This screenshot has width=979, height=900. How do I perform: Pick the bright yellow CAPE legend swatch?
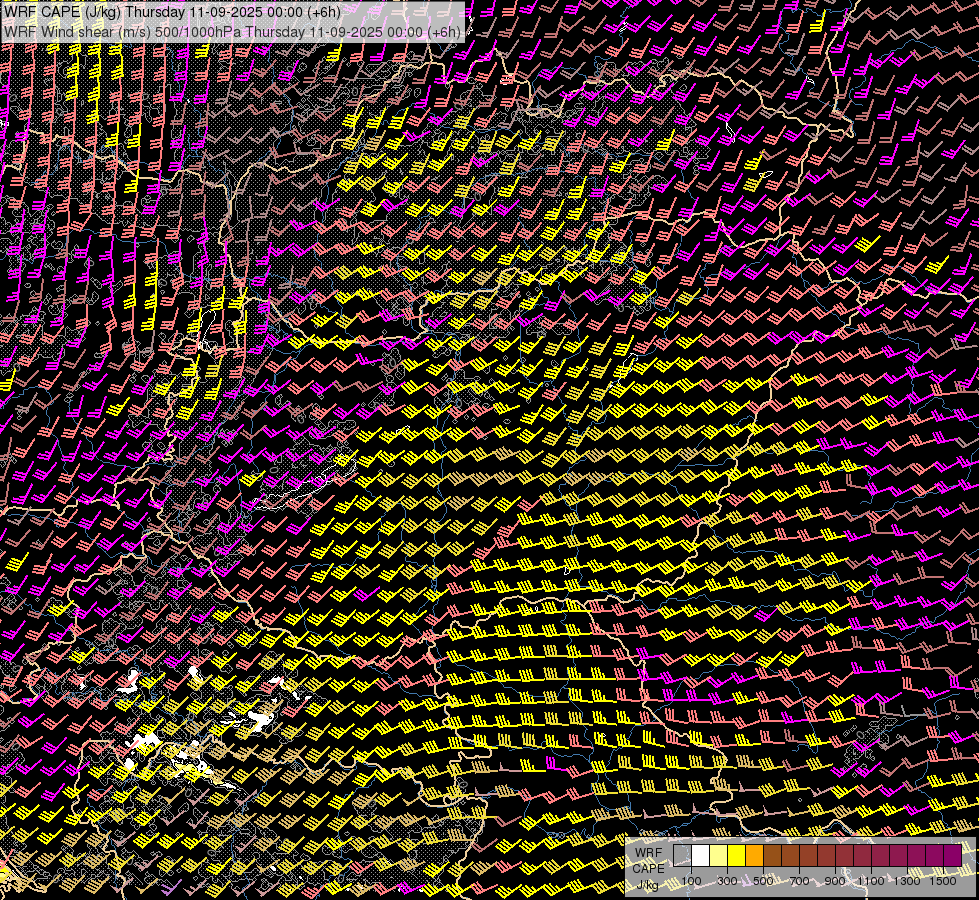736,856
